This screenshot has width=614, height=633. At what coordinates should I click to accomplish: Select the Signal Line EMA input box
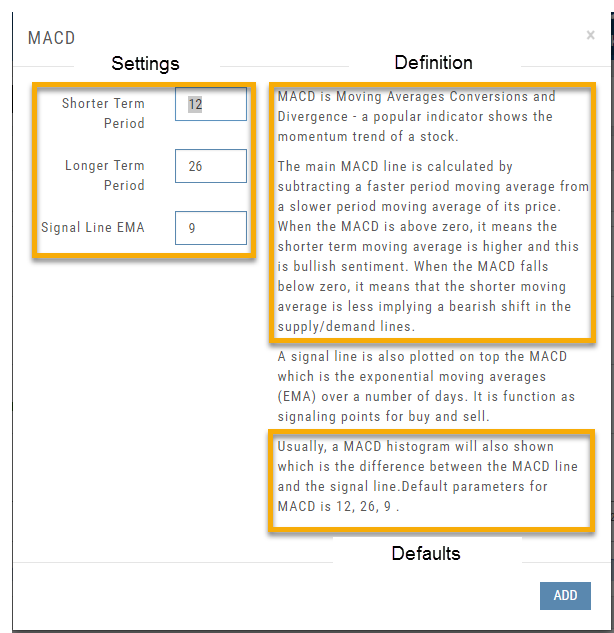(211, 228)
